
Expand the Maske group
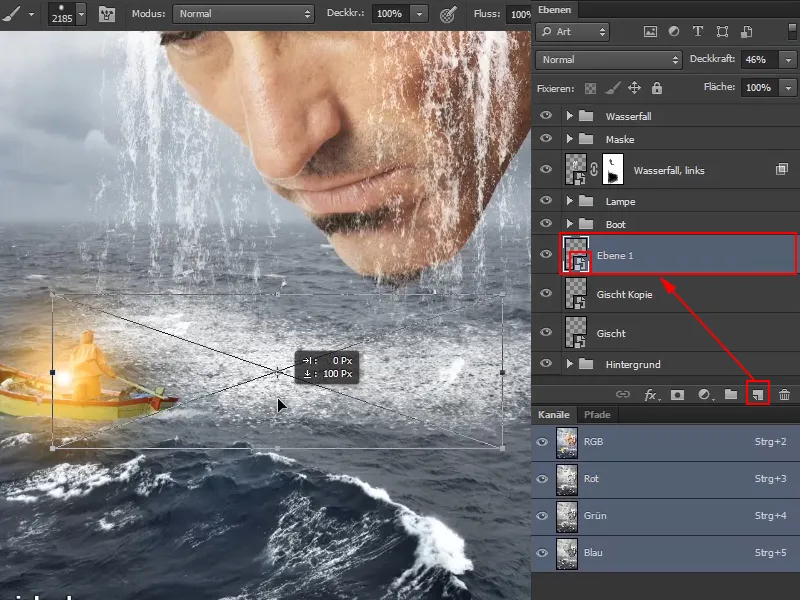[x=569, y=139]
